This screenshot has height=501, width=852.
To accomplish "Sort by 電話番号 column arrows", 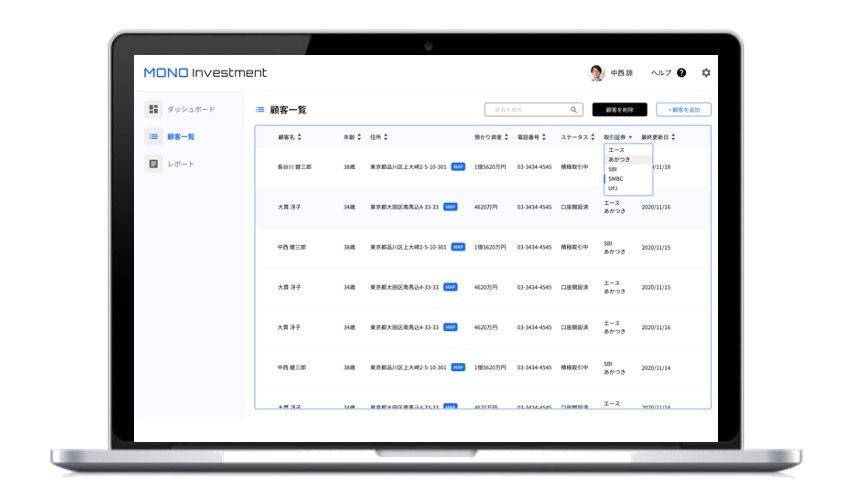I will coord(544,137).
